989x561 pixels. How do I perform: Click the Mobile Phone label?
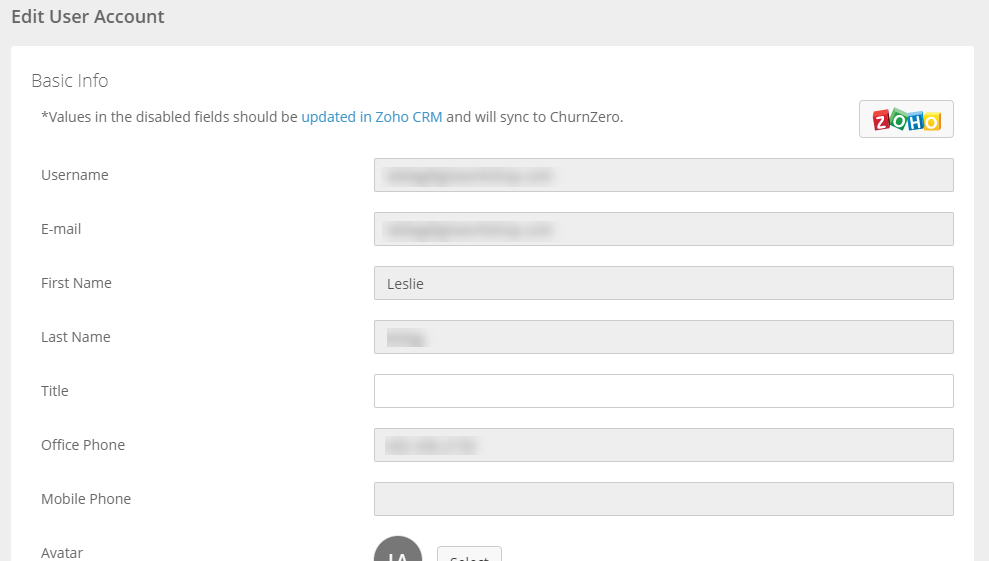point(86,499)
